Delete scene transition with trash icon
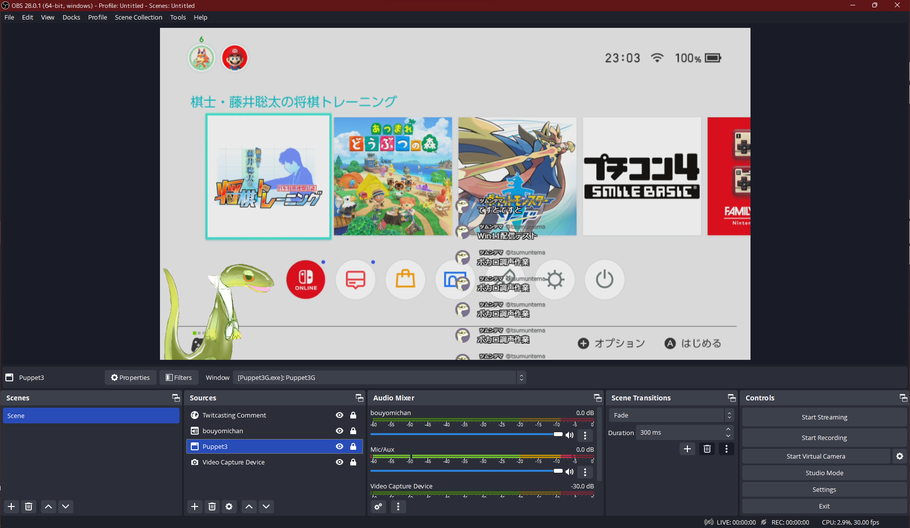 707,449
